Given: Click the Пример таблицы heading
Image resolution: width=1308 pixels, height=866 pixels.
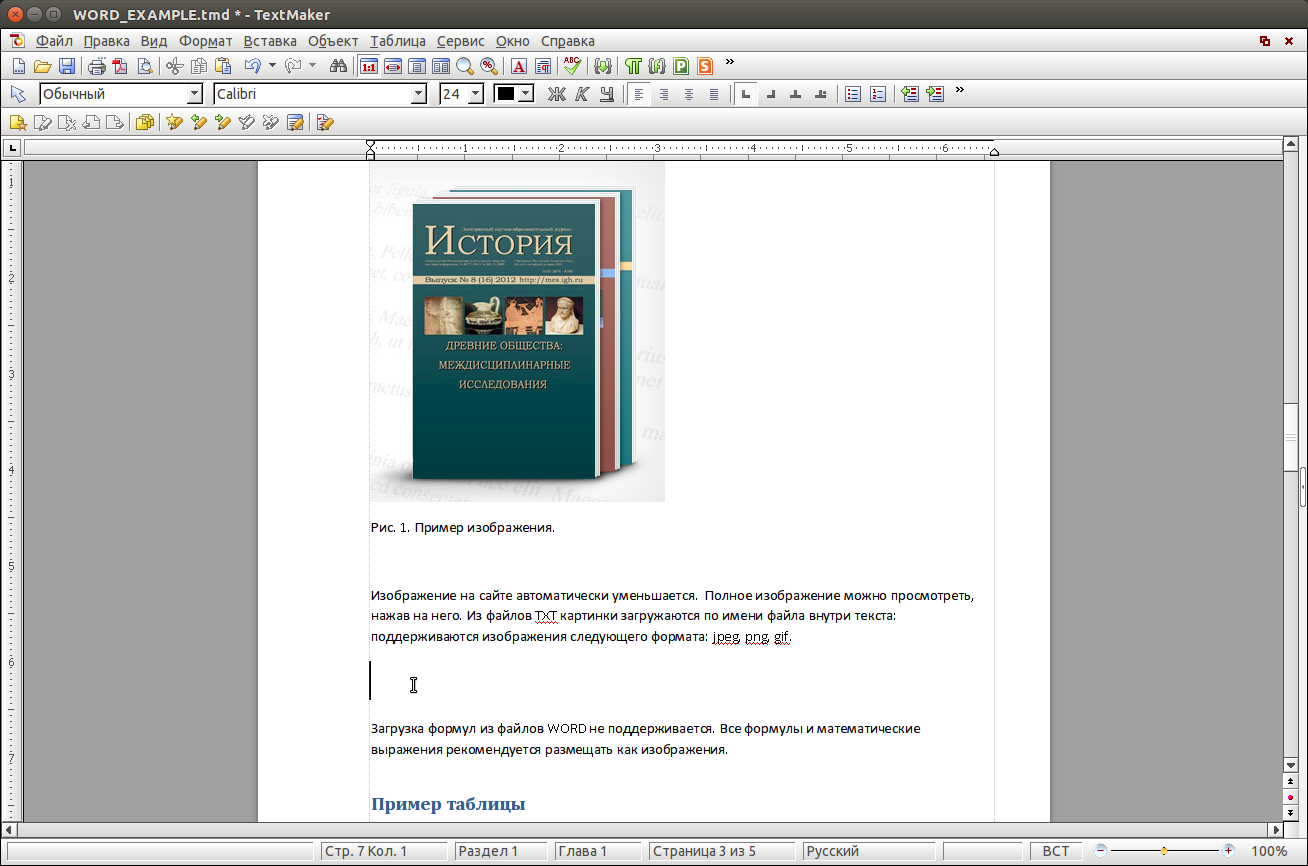Looking at the screenshot, I should [x=448, y=804].
